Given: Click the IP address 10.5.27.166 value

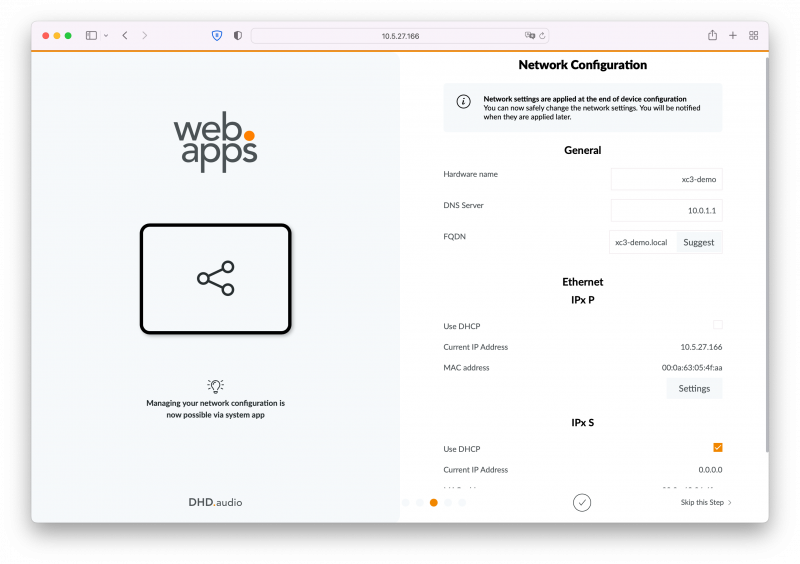Looking at the screenshot, I should [701, 347].
